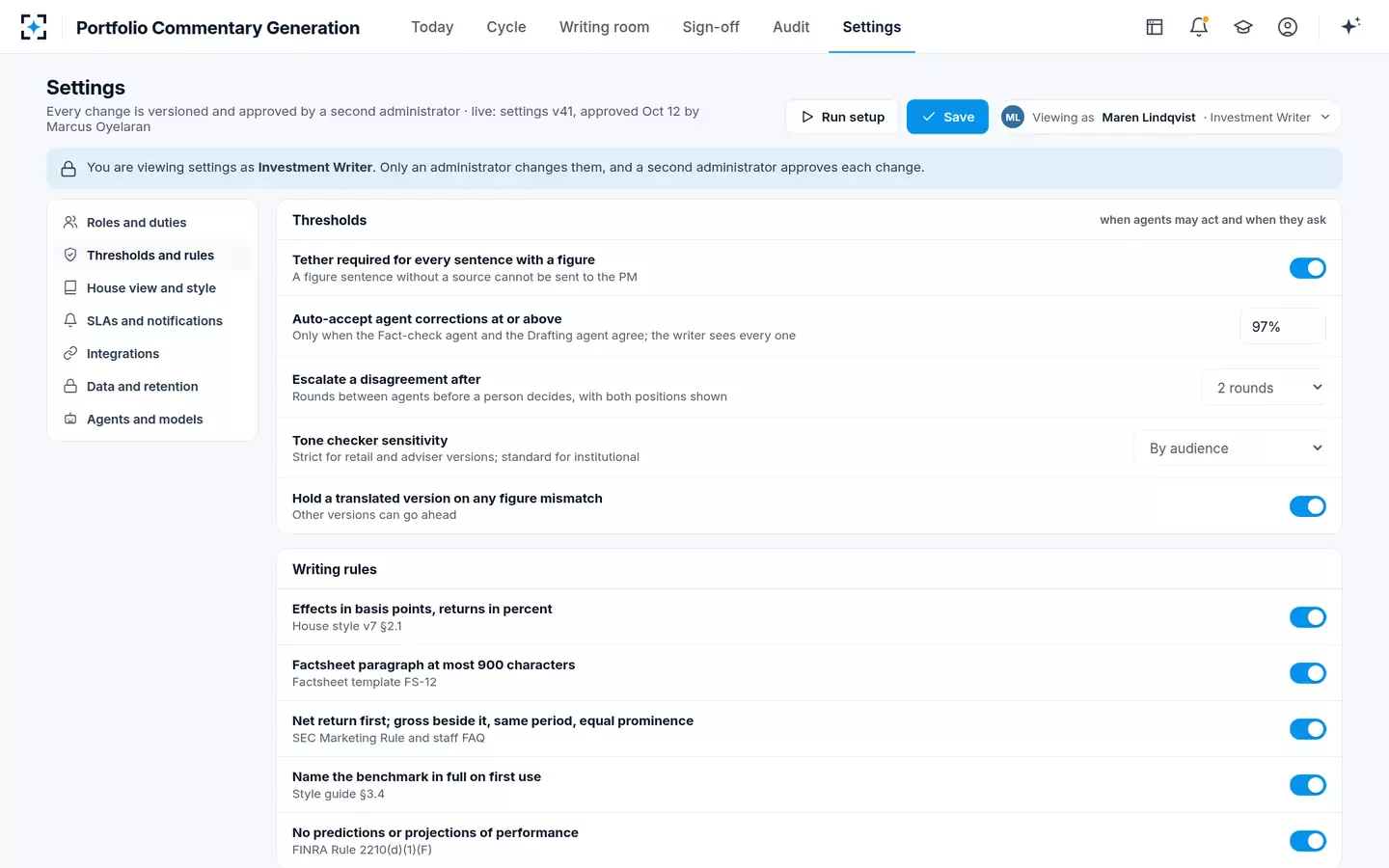Click the Integrations link icon

pos(70,354)
